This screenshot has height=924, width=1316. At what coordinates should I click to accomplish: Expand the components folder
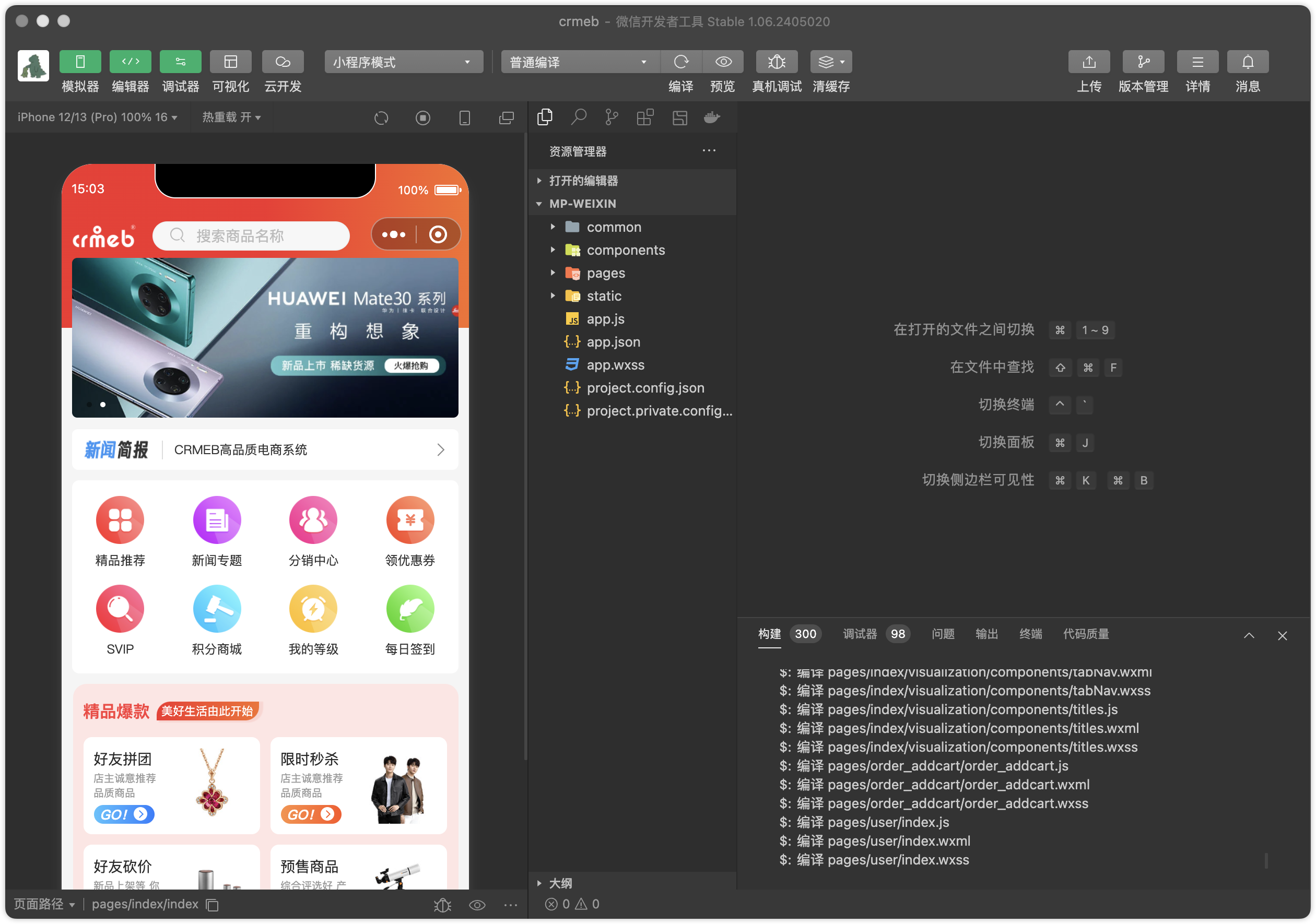[633, 251]
